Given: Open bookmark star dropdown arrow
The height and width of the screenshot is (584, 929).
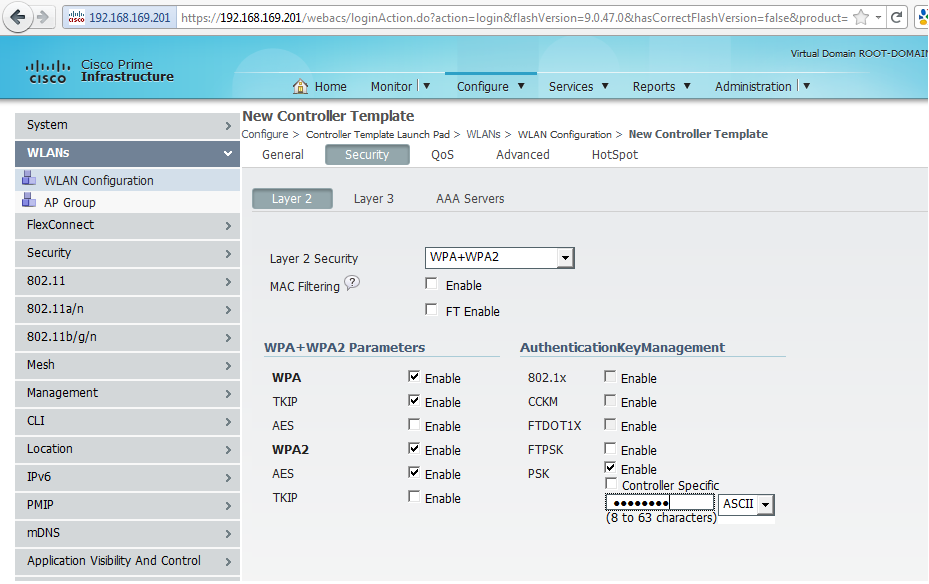Looking at the screenshot, I should (x=879, y=18).
